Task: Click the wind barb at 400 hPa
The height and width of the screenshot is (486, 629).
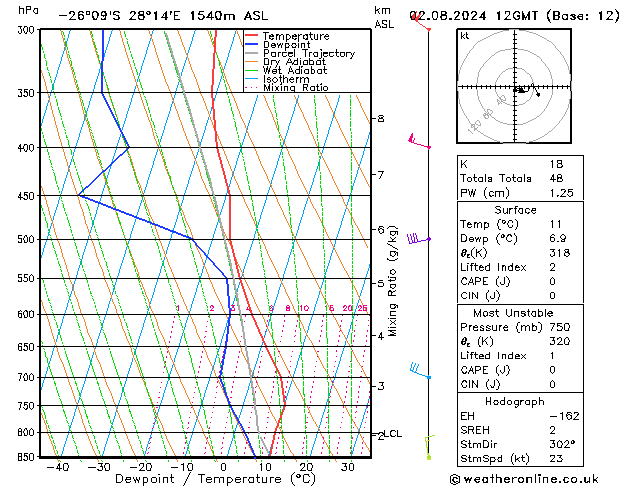Action: [419, 142]
